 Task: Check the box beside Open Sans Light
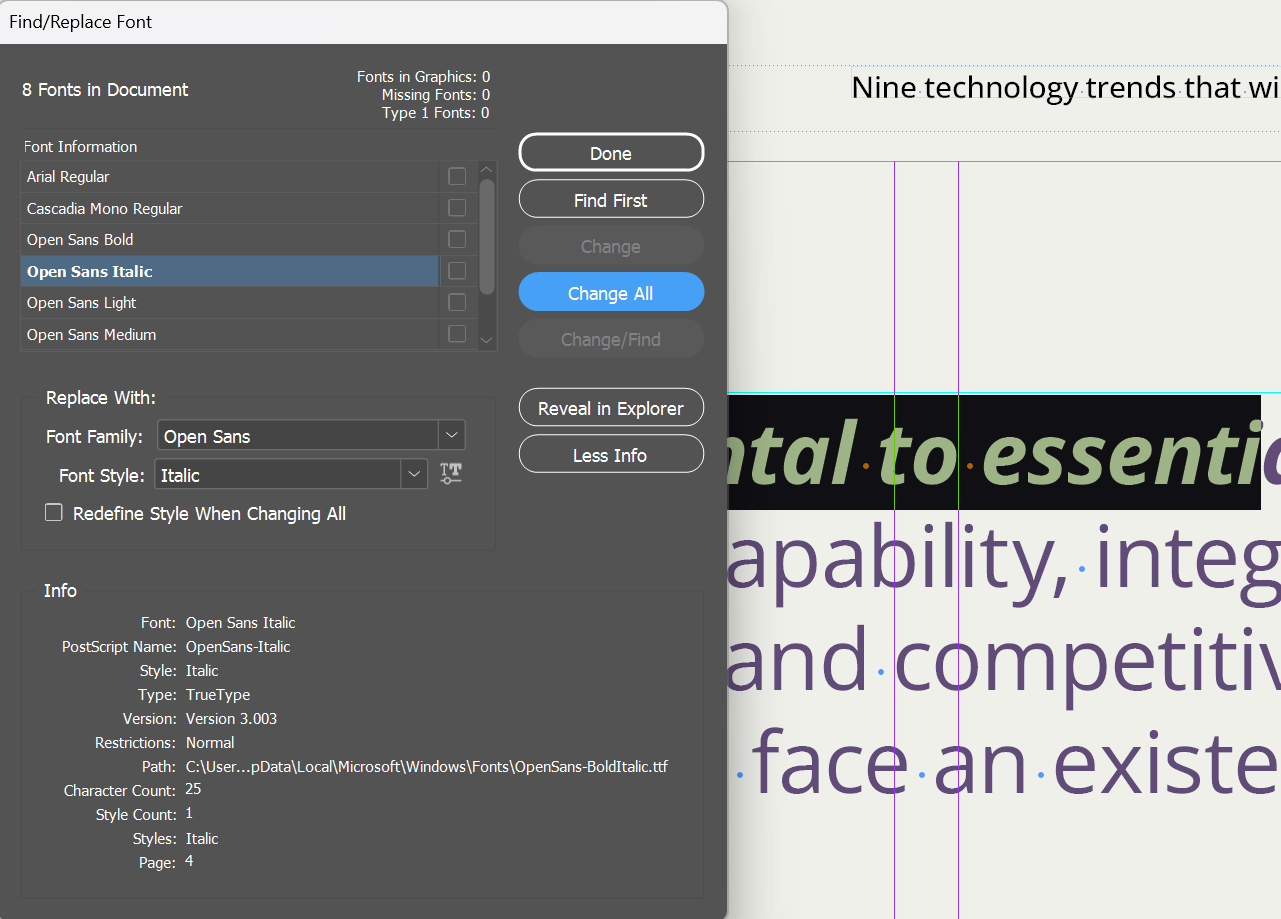457,302
